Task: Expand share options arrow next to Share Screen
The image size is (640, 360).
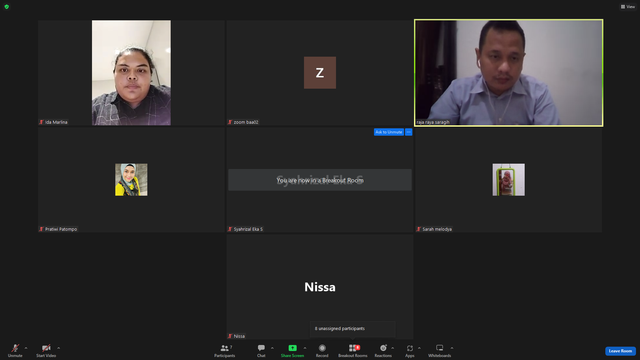Action: [305, 348]
